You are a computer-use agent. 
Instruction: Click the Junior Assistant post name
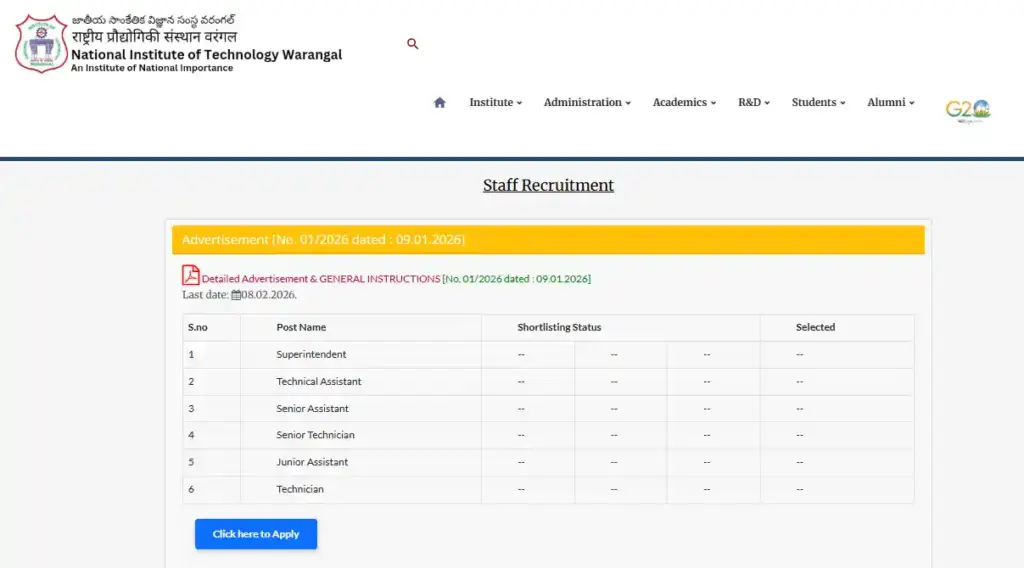312,462
